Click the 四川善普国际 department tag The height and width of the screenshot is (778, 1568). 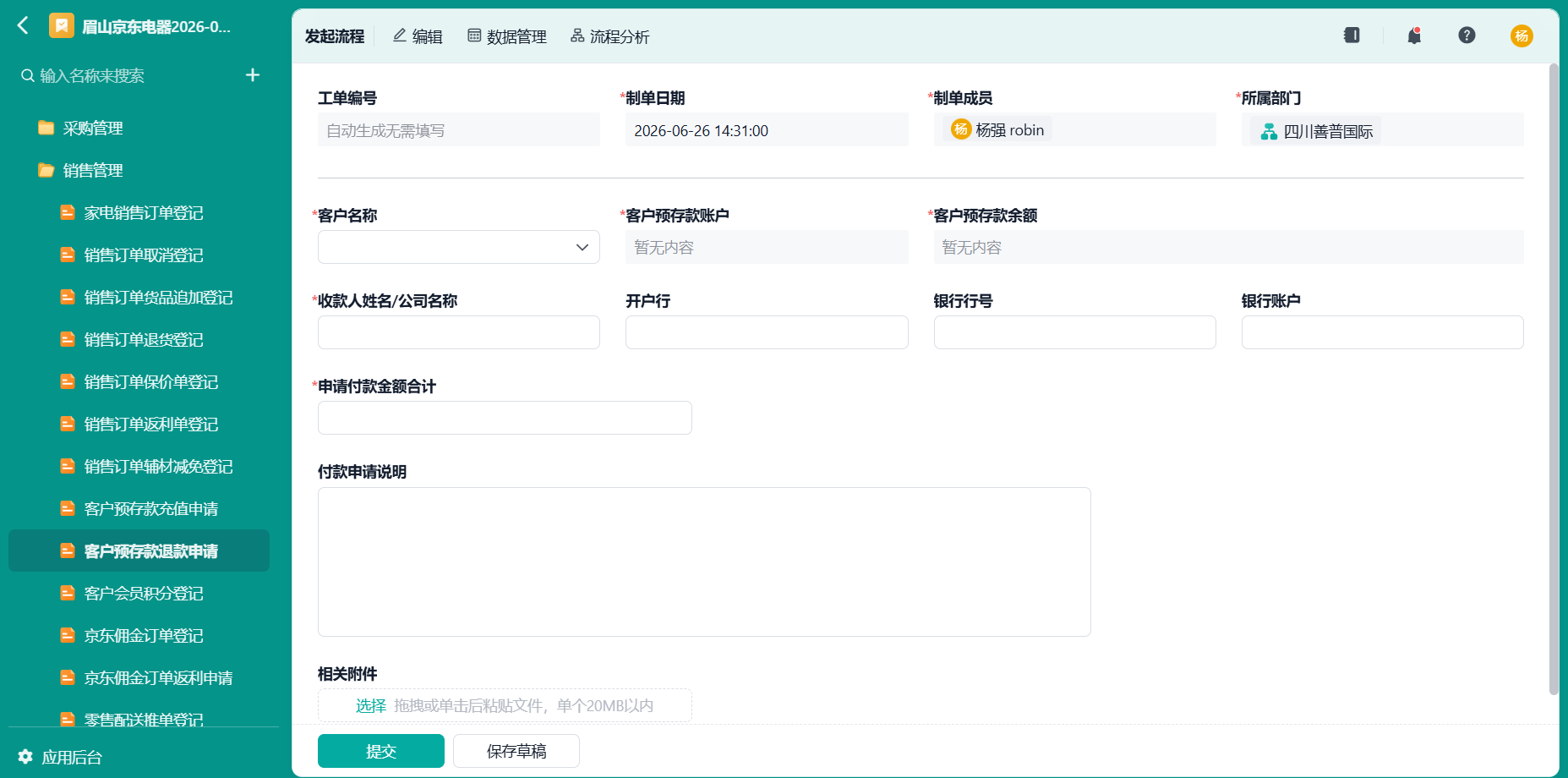(1315, 131)
